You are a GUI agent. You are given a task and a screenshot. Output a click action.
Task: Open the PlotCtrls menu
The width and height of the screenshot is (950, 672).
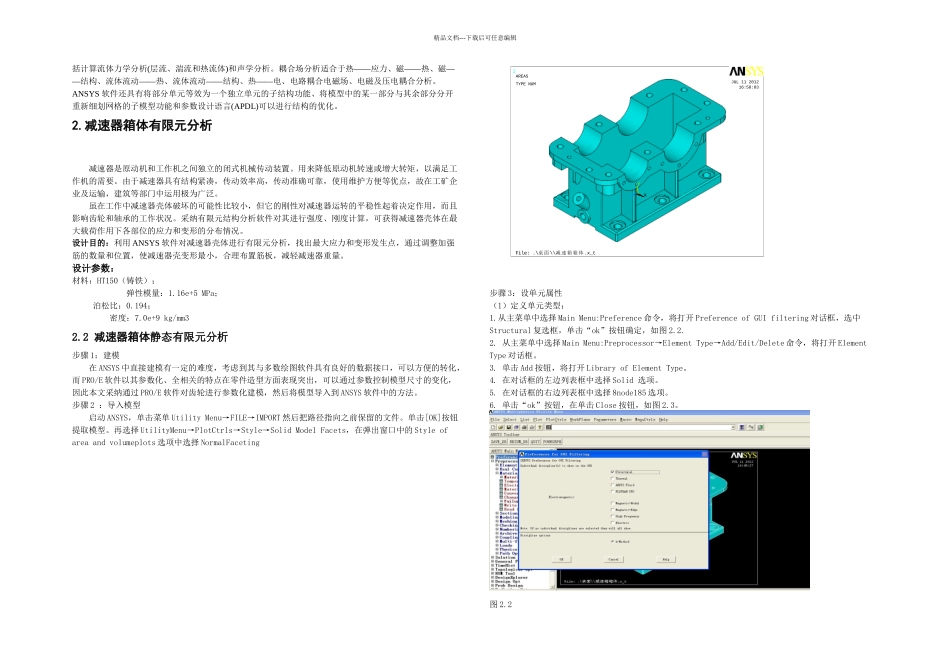click(x=556, y=419)
